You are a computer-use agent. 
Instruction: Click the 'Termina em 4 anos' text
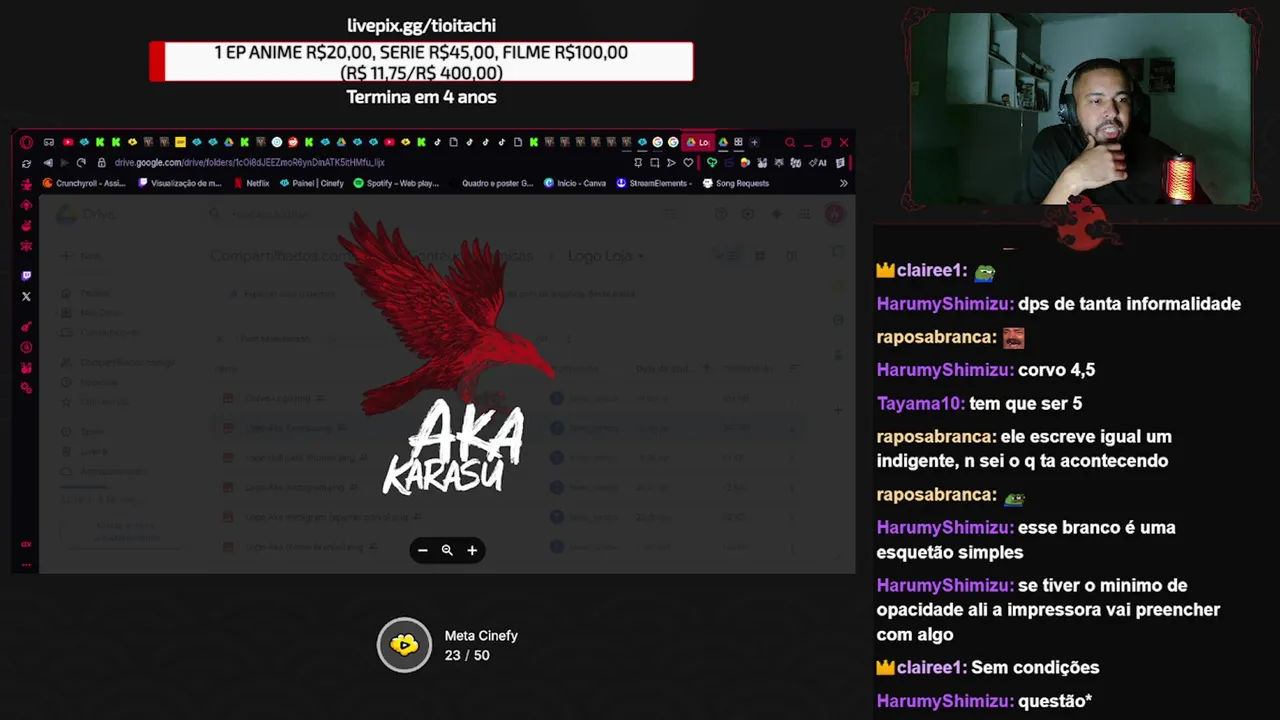click(421, 97)
